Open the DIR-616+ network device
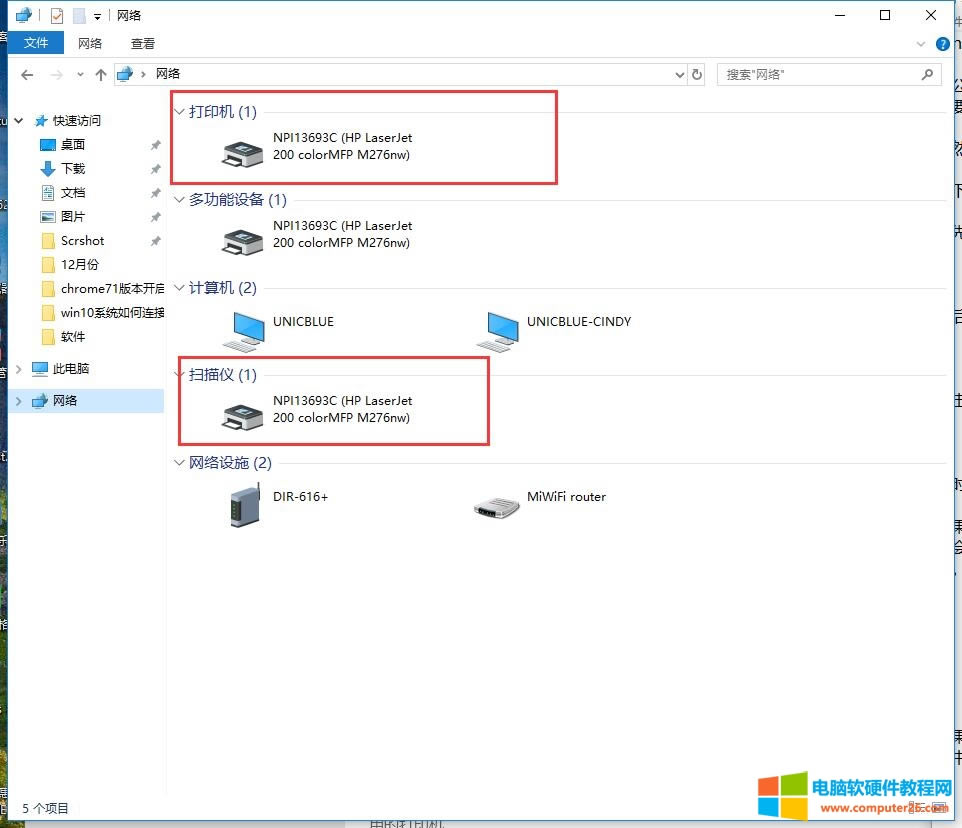Screen dimensions: 962x828 [245, 505]
